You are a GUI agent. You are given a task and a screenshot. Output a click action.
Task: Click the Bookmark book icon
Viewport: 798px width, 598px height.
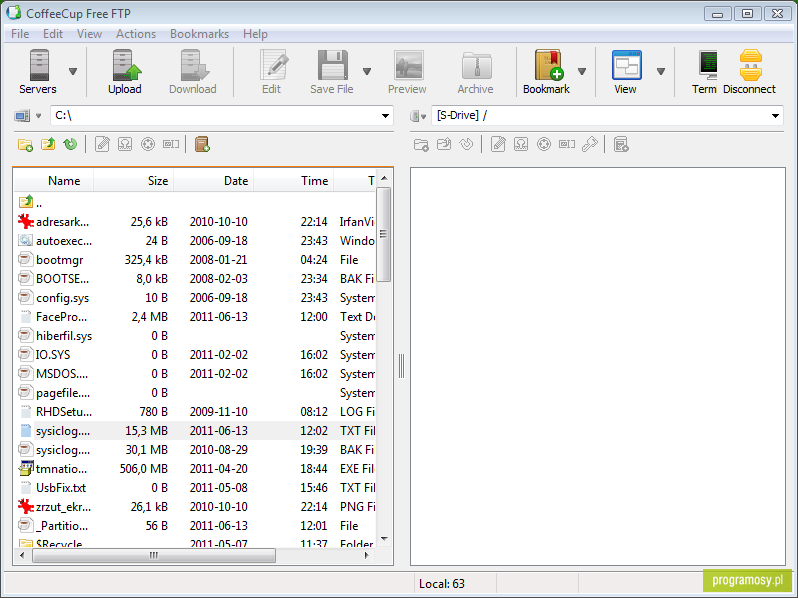(549, 65)
